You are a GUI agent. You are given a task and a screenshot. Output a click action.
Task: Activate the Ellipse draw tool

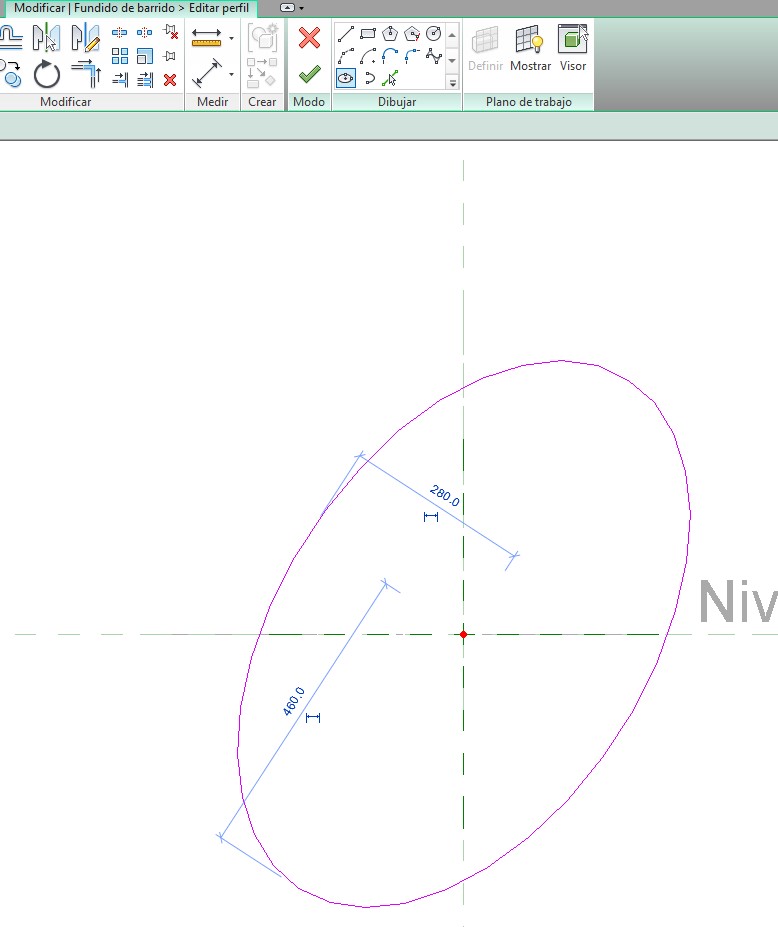pyautogui.click(x=346, y=77)
